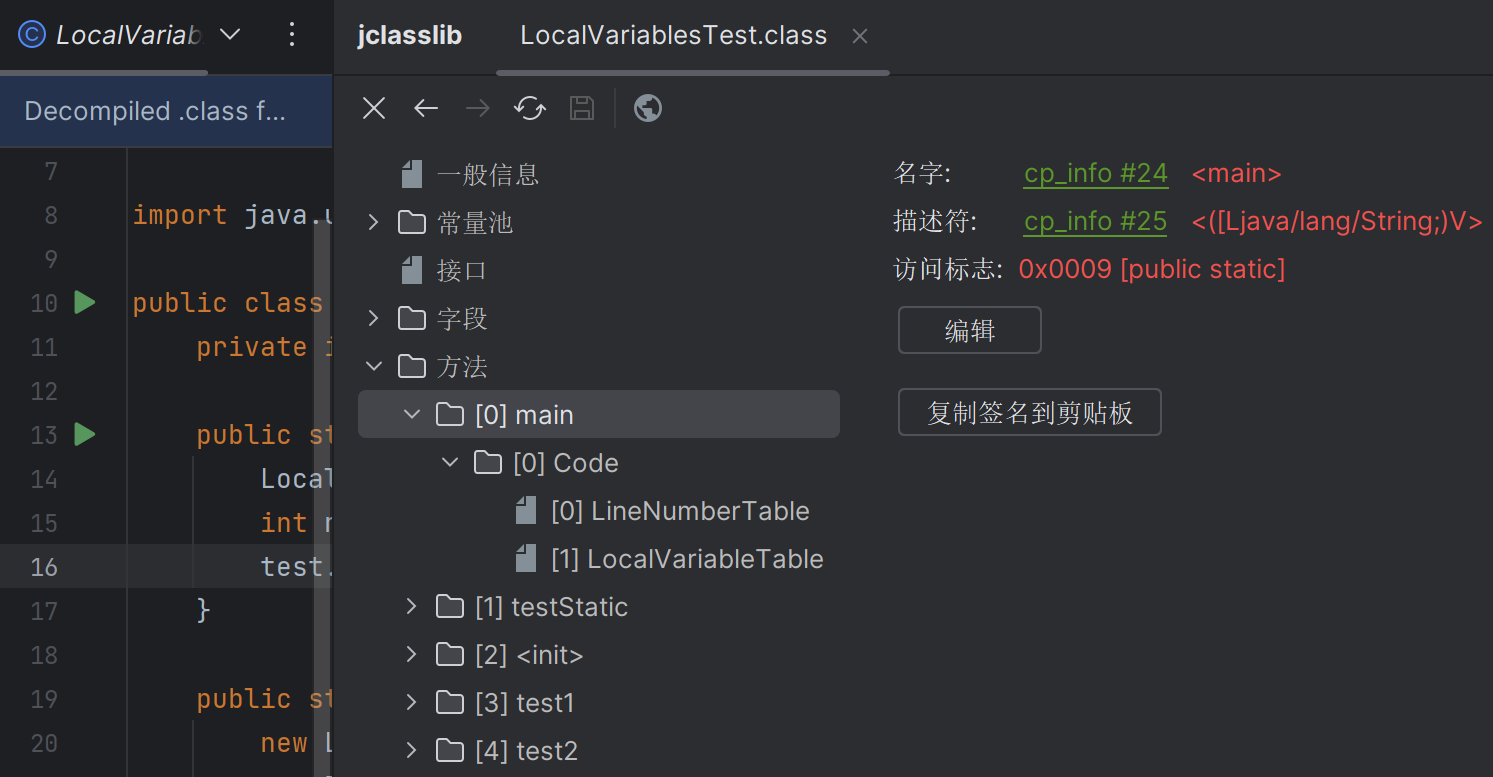Close the LocalVariablesTest.class tab
The width and height of the screenshot is (1493, 777).
pyautogui.click(x=860, y=36)
